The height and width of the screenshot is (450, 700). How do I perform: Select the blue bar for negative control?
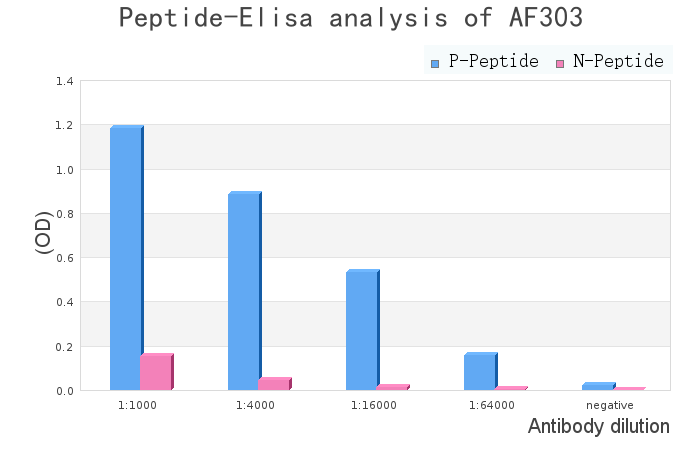pyautogui.click(x=598, y=386)
